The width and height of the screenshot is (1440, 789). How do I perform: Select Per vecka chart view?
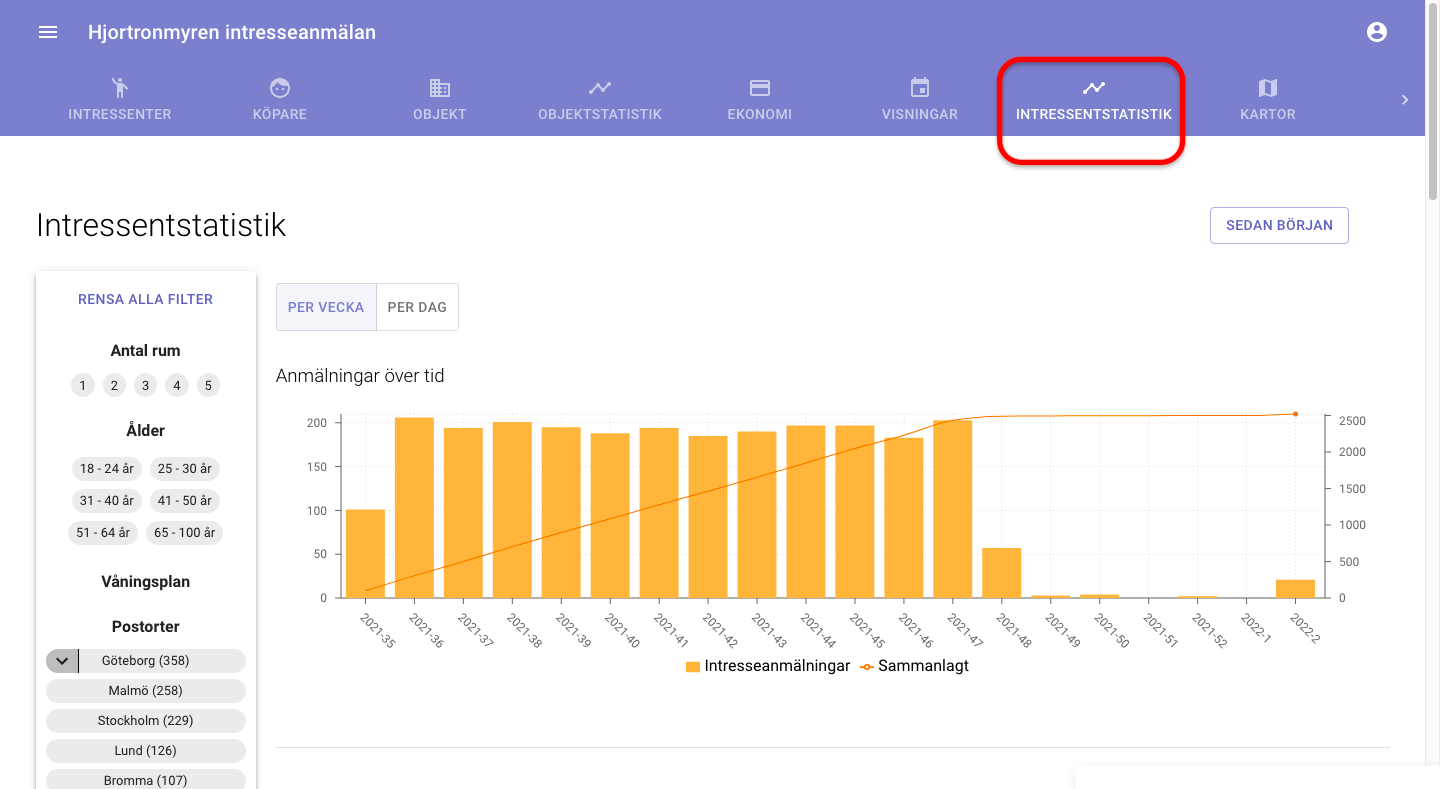tap(326, 307)
